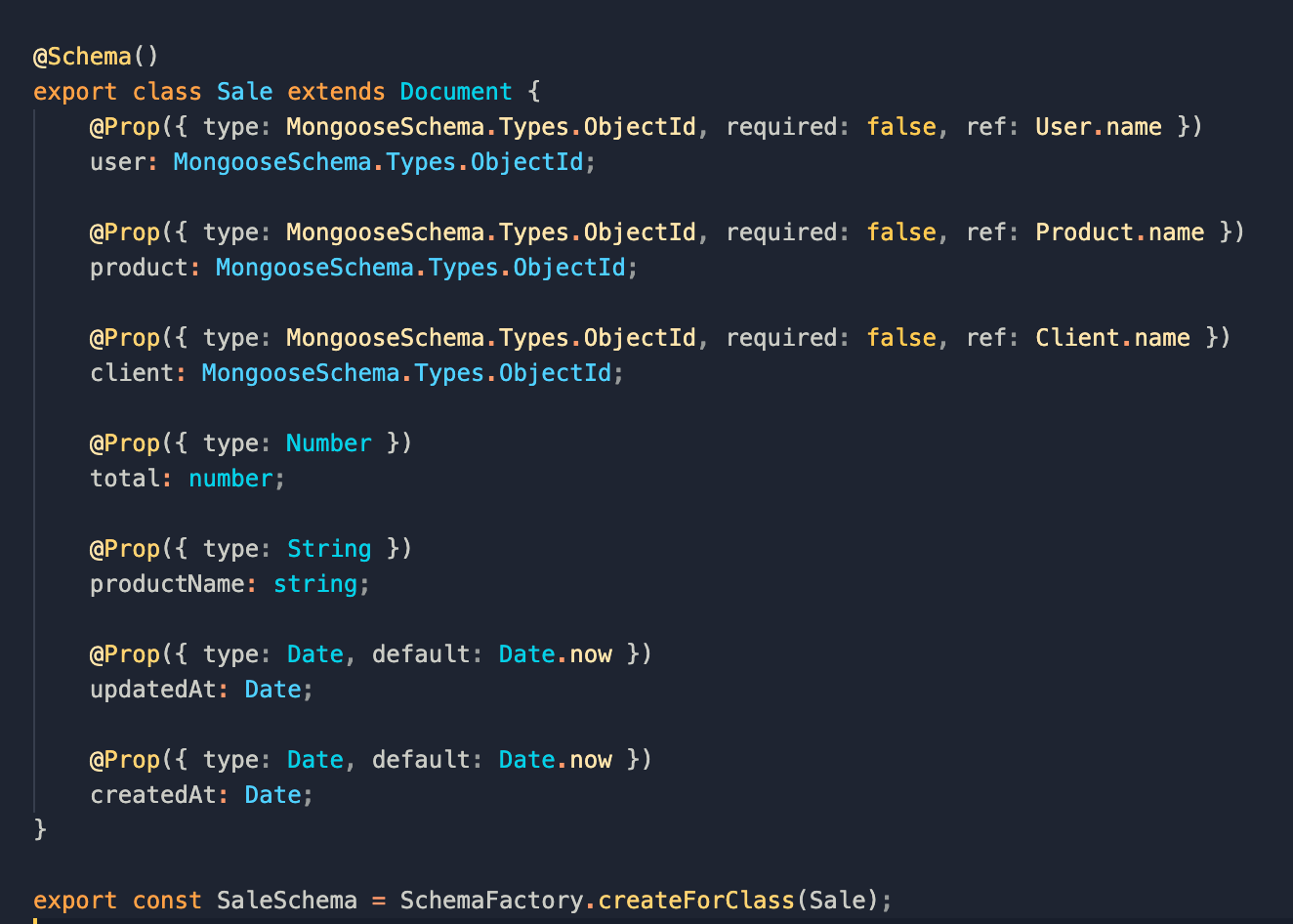Screen dimensions: 1293x924
Task: Select the Date.now default value for updatedAt
Action: (554, 653)
